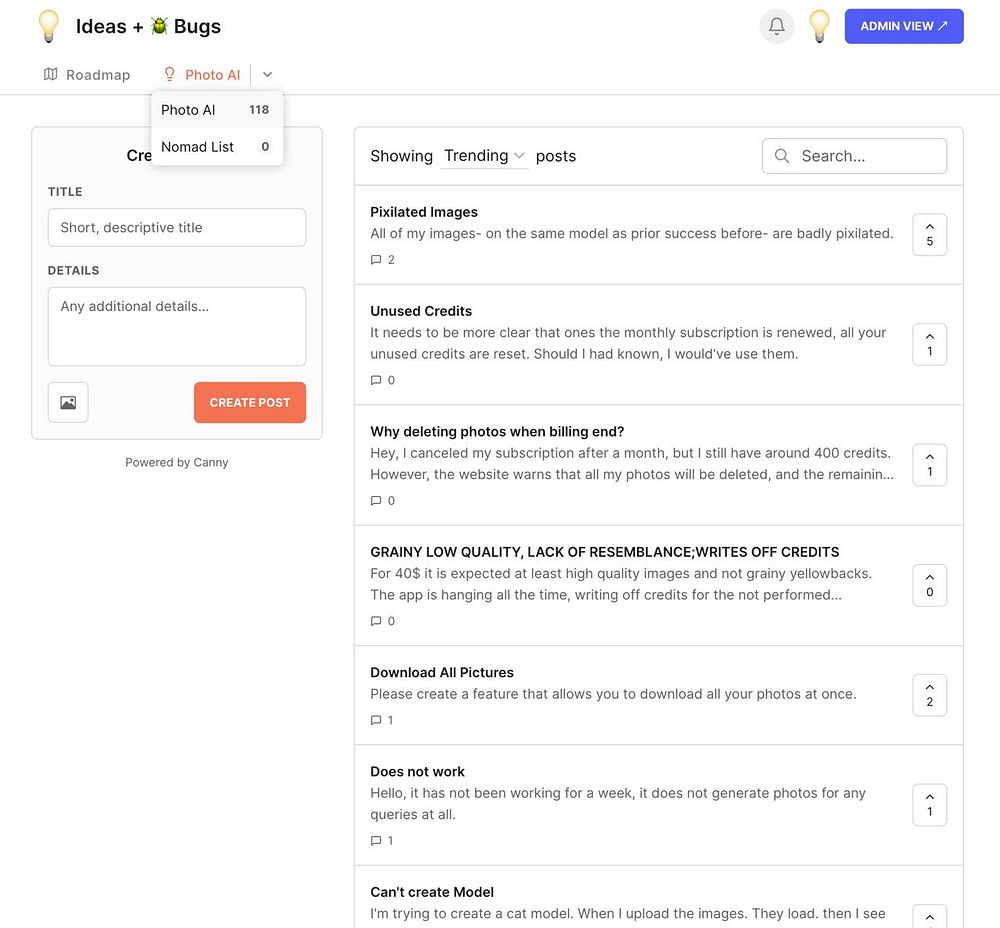Click the lightbulb logo beside Ideas + Bugs

point(48,27)
